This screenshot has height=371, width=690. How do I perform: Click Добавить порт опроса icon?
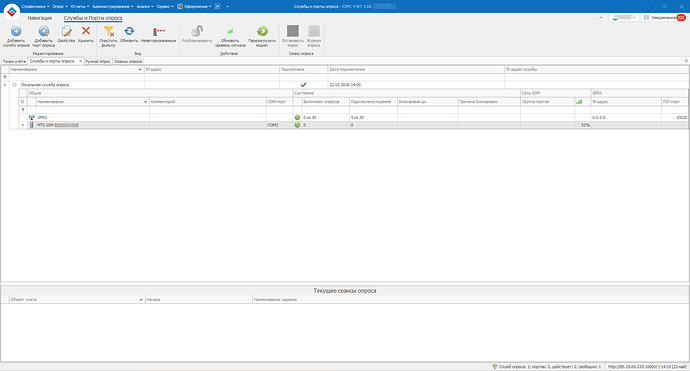44,31
